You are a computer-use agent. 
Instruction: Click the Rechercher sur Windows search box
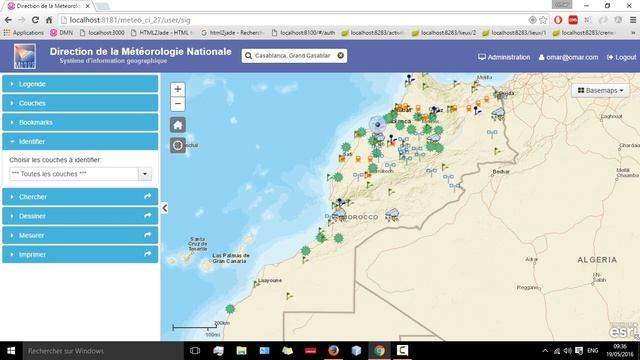pyautogui.click(x=103, y=351)
